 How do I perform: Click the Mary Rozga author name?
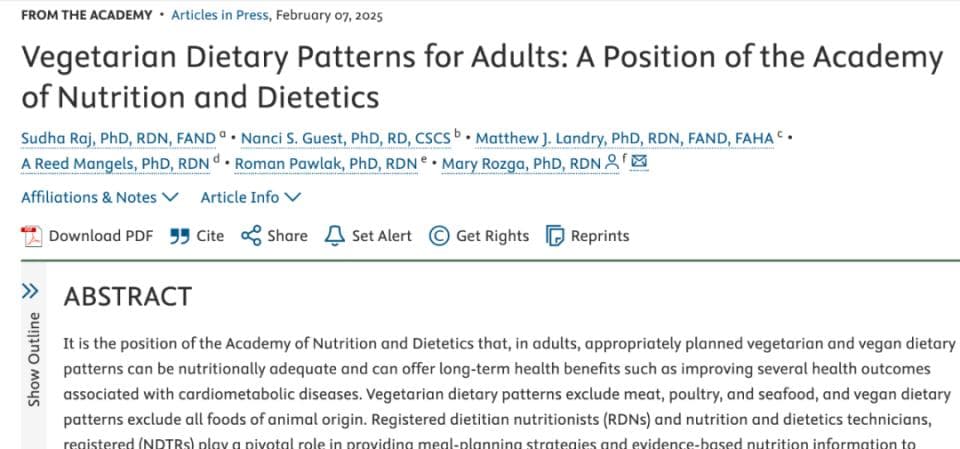(521, 164)
